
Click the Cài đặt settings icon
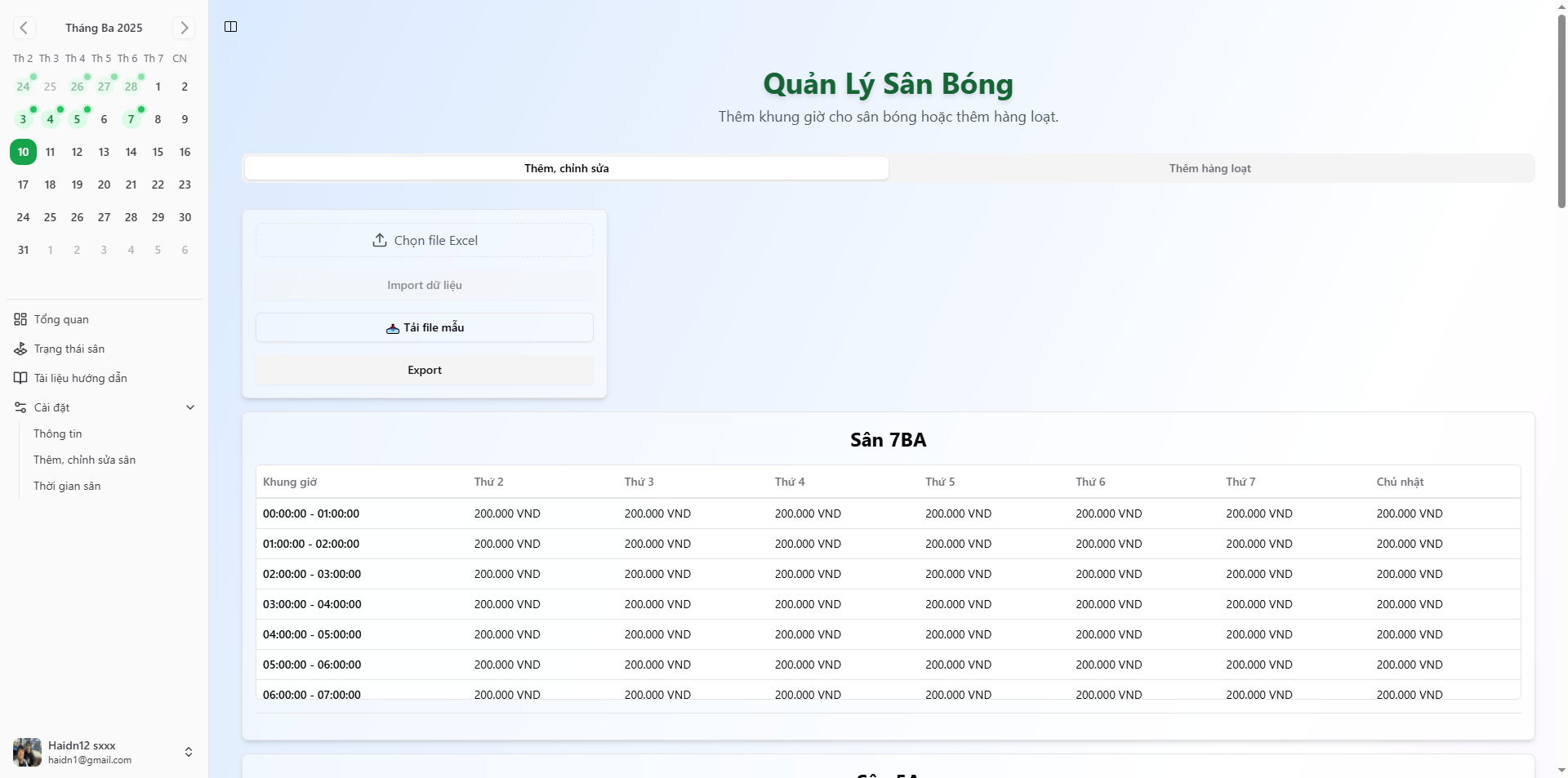(x=20, y=407)
